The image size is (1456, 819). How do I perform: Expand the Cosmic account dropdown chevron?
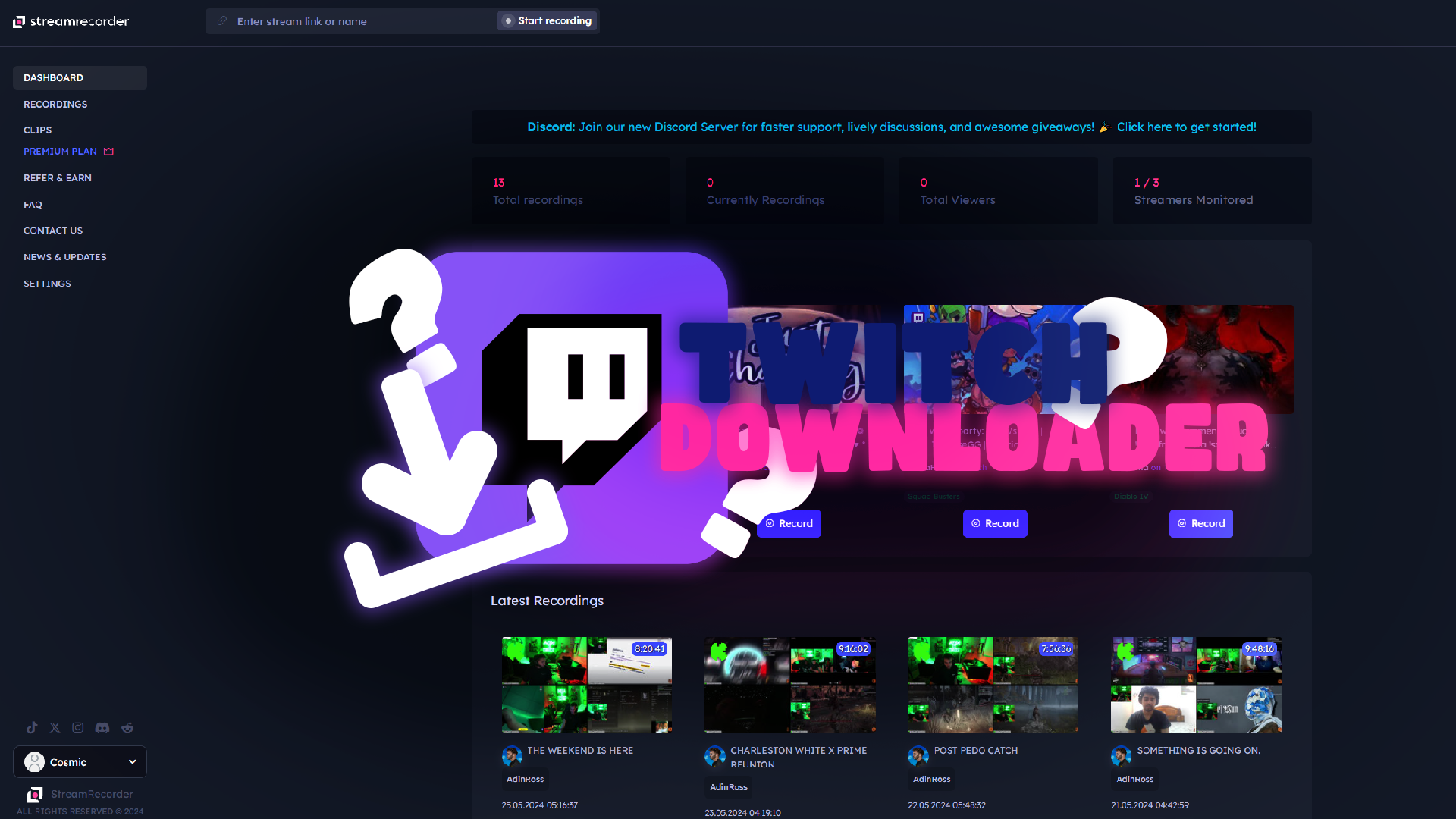tap(133, 762)
